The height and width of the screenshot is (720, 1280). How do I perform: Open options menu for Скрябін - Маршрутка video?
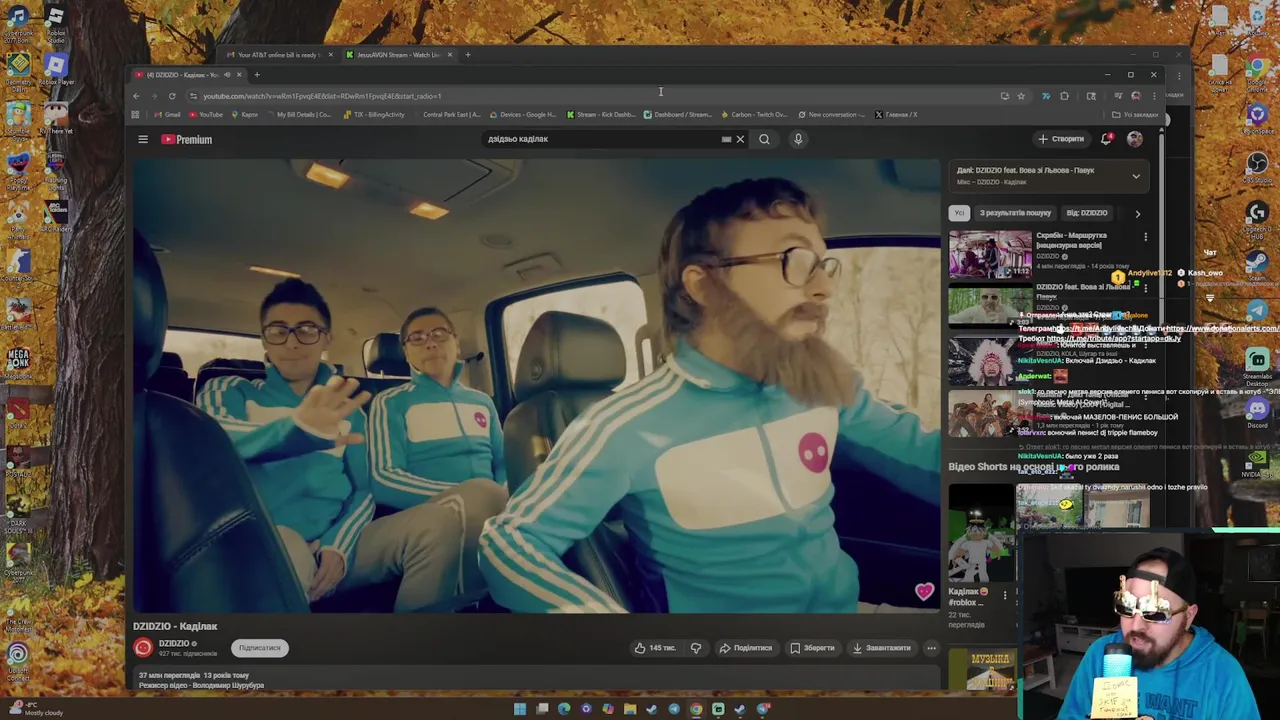click(x=1146, y=237)
